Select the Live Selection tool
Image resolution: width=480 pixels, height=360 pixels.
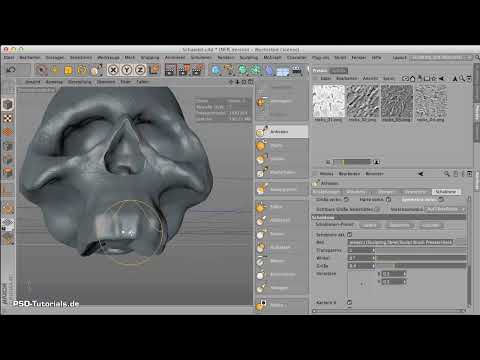pos(41,70)
